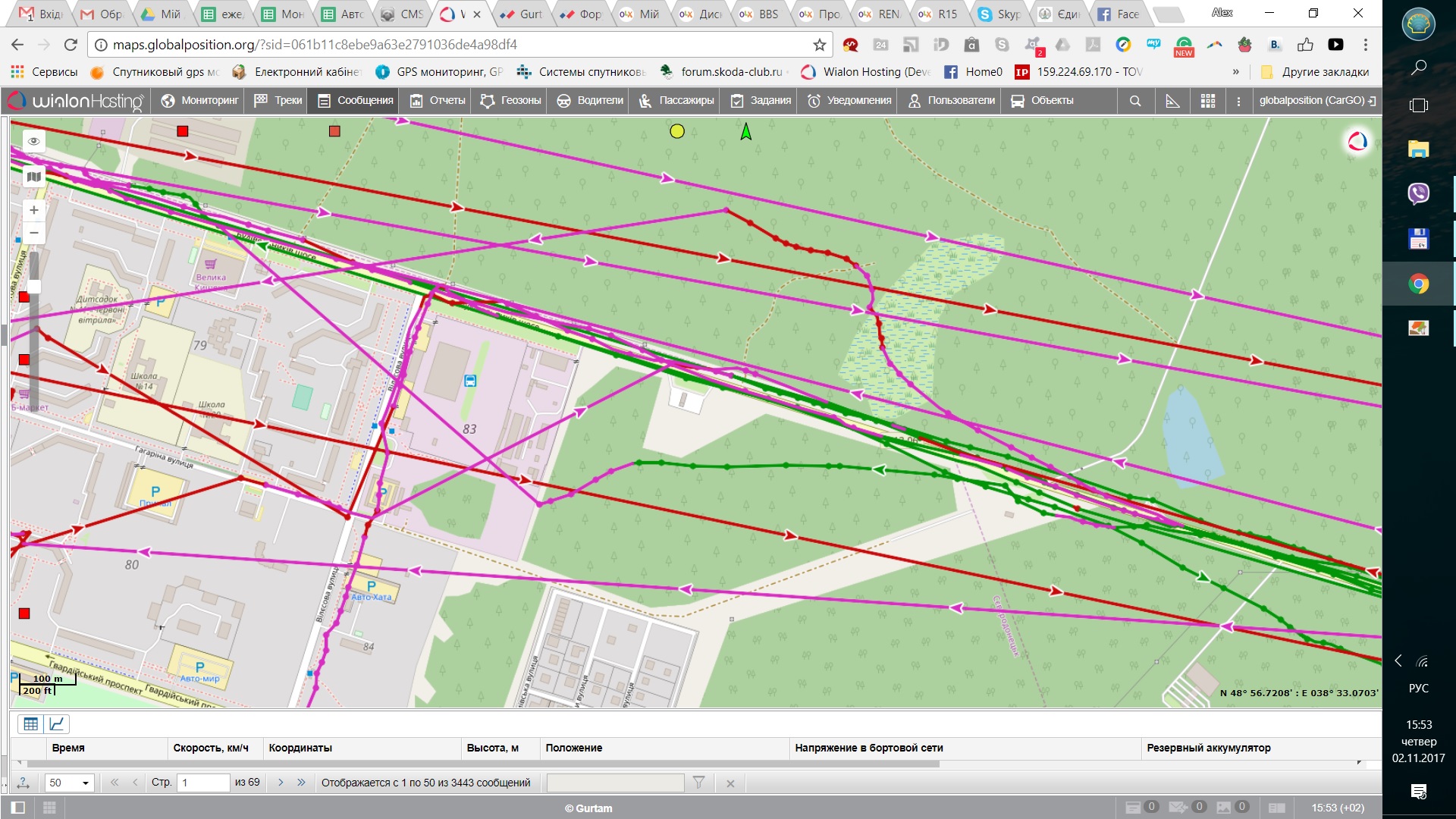Switch messages to chart view

click(57, 724)
